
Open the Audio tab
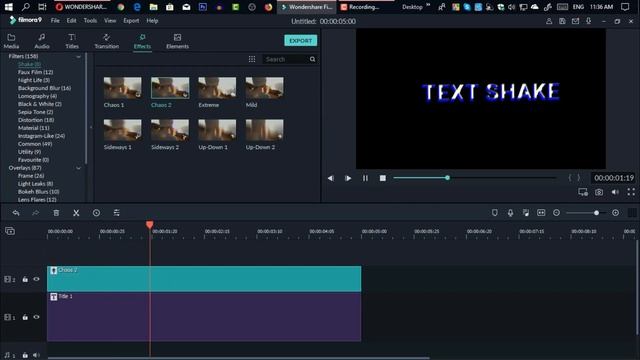(42, 41)
